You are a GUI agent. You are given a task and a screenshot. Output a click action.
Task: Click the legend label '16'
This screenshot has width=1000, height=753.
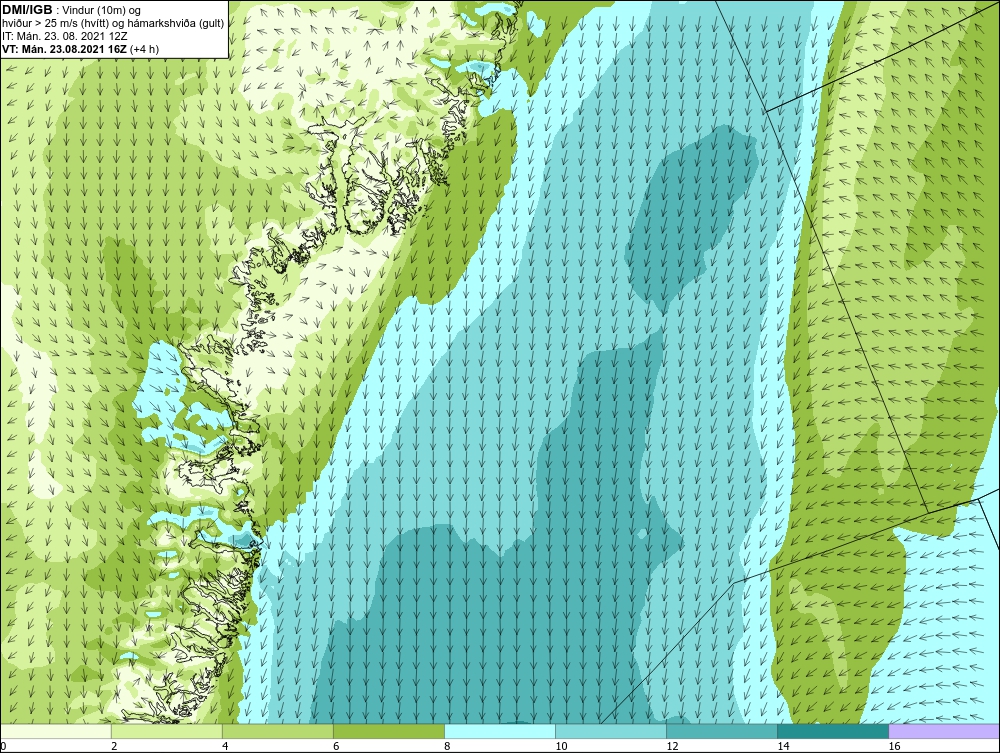[895, 747]
